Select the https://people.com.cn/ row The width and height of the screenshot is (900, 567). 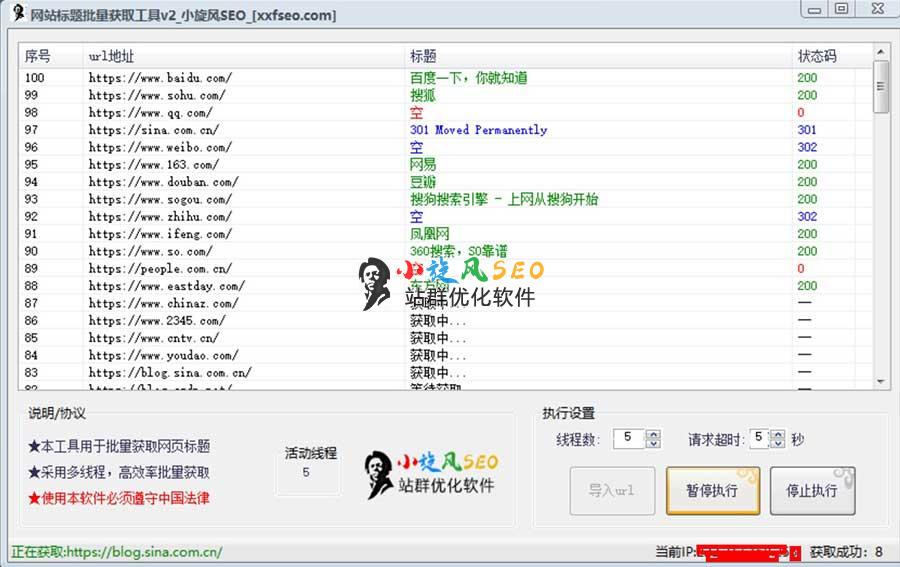(x=445, y=269)
